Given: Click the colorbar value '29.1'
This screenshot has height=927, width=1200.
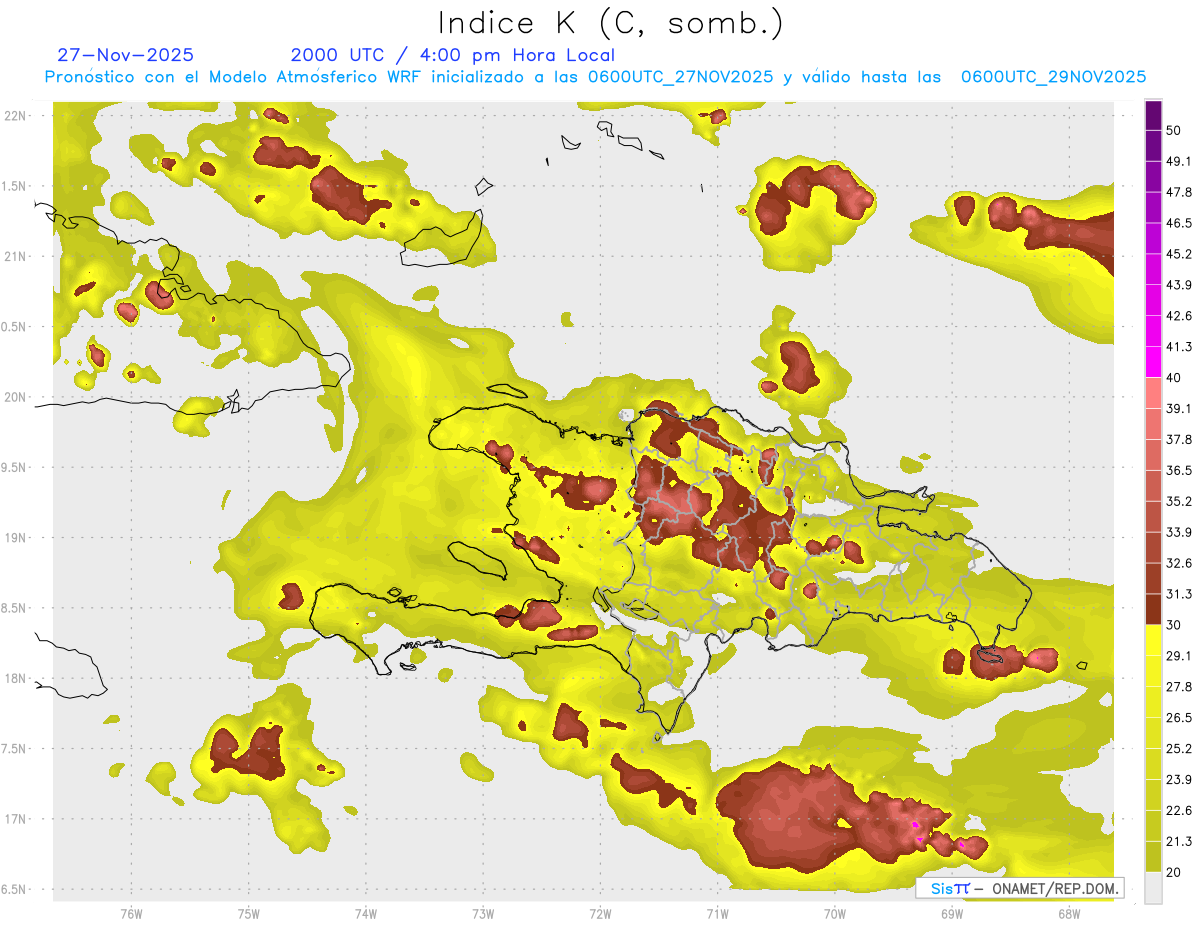Looking at the screenshot, I should 1178,656.
